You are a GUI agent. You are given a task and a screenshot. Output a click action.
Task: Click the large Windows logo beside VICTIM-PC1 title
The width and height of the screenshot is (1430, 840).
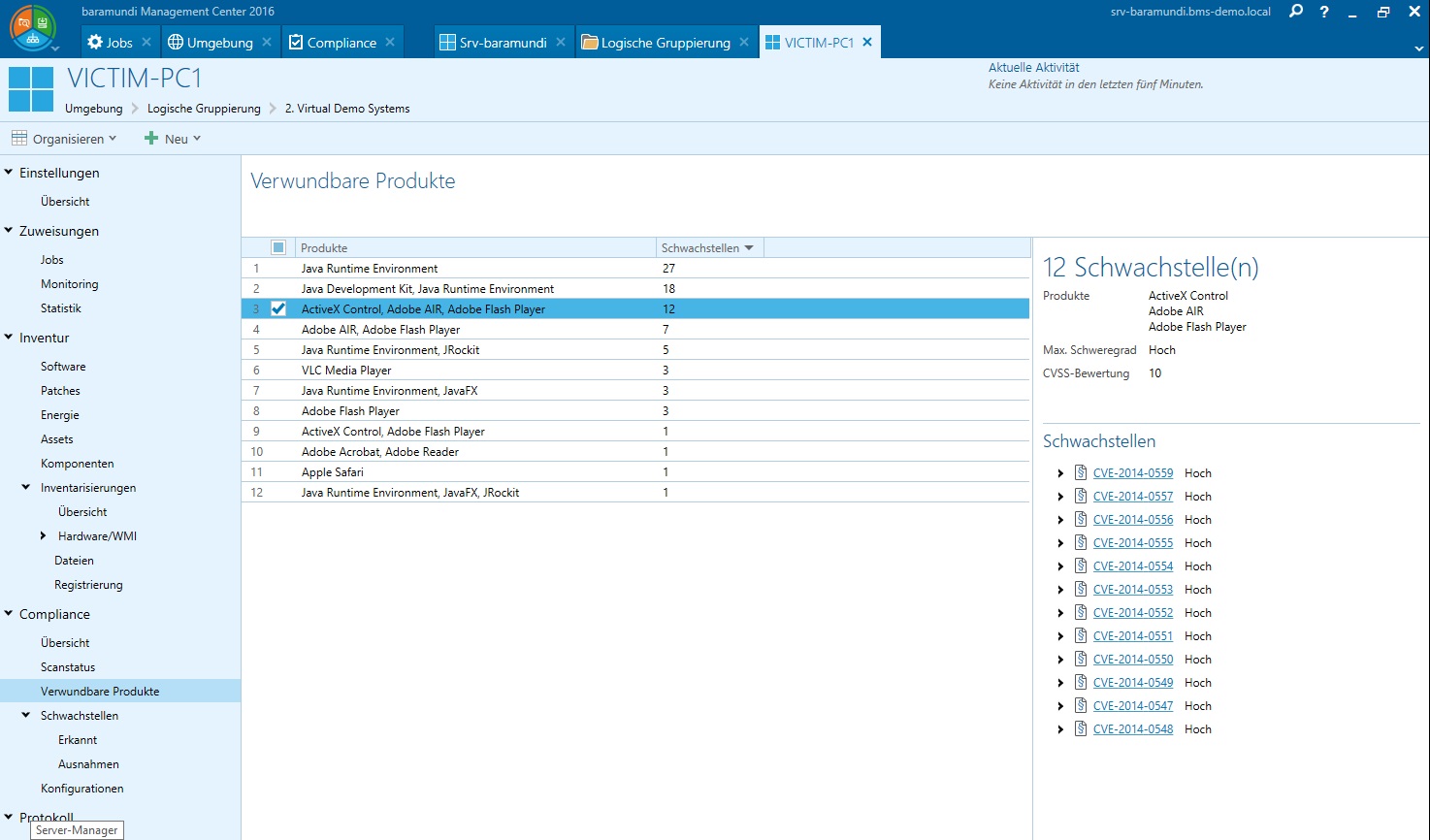click(x=31, y=89)
